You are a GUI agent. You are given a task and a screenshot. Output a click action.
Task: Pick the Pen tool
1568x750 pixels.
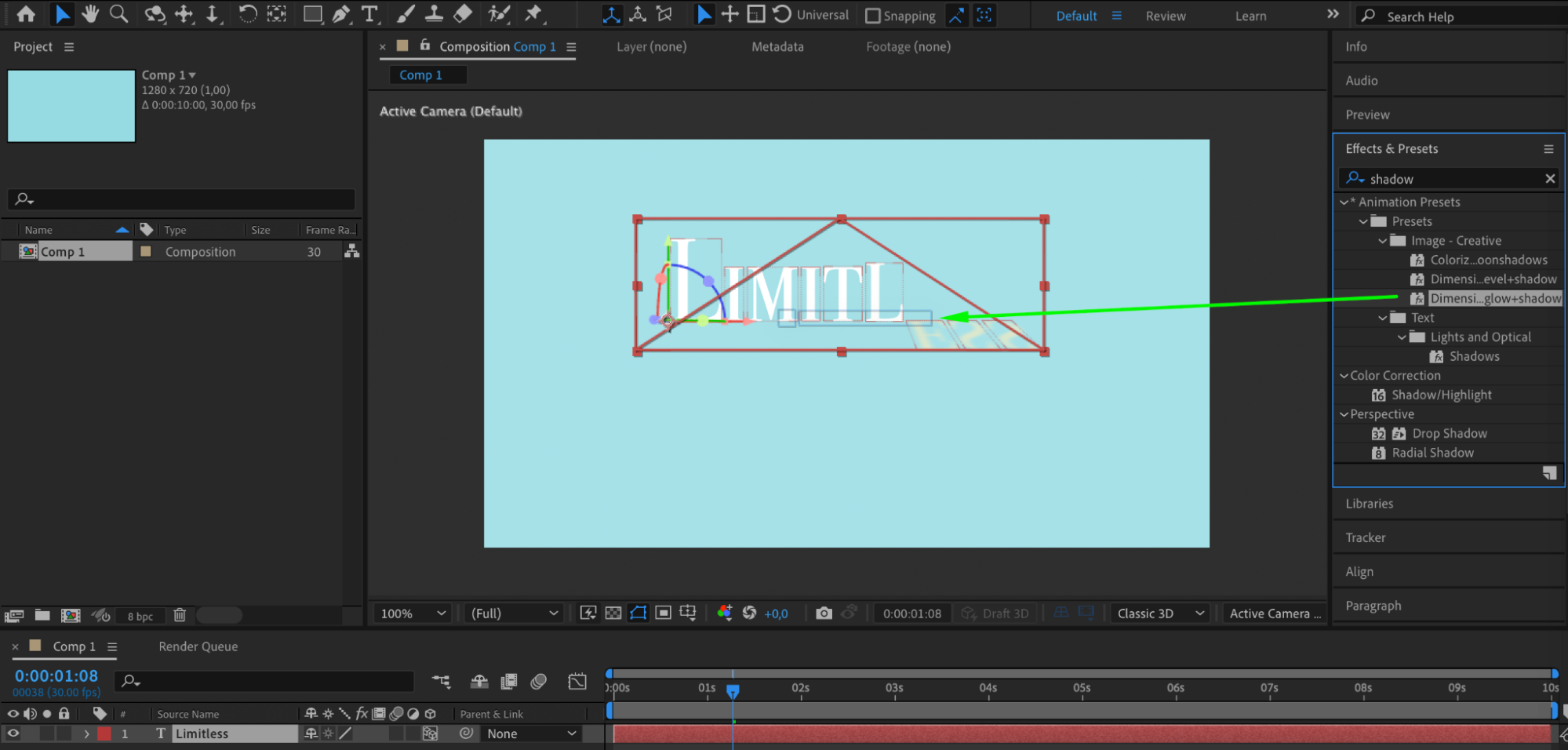341,14
